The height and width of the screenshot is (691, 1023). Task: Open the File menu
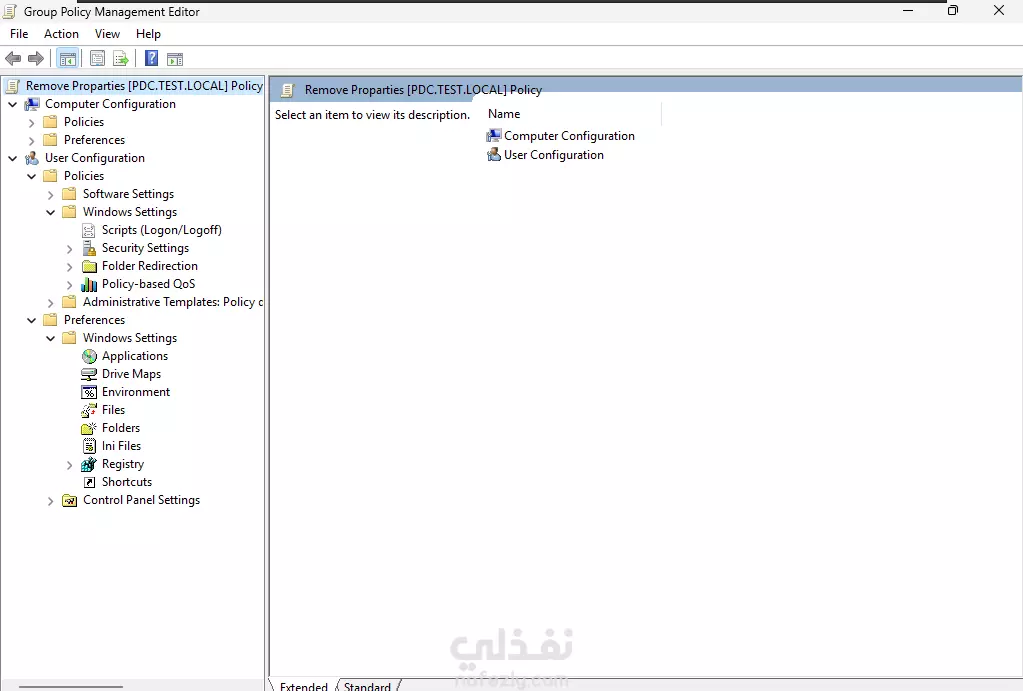click(19, 34)
